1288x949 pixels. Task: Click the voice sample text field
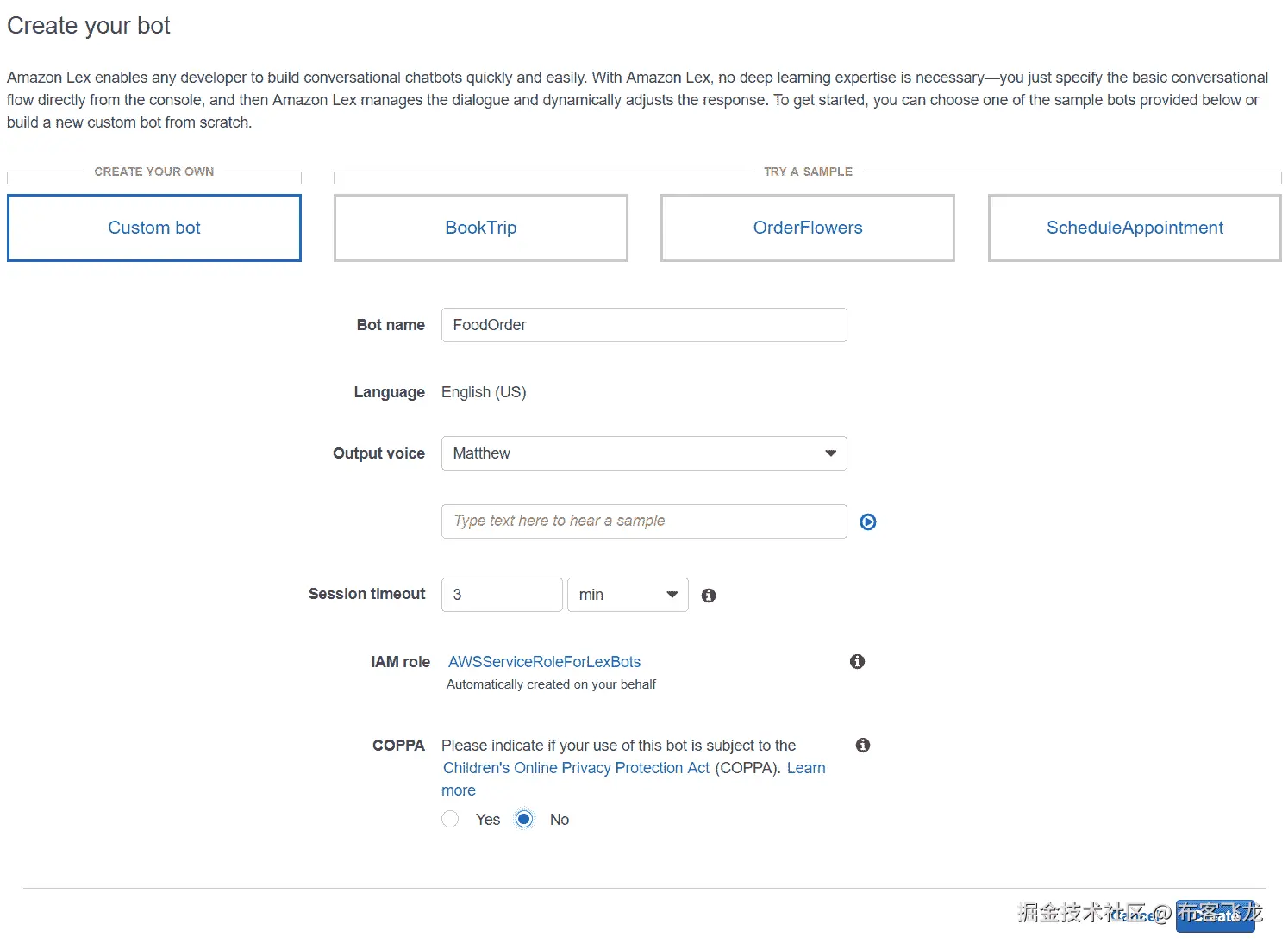coord(644,521)
